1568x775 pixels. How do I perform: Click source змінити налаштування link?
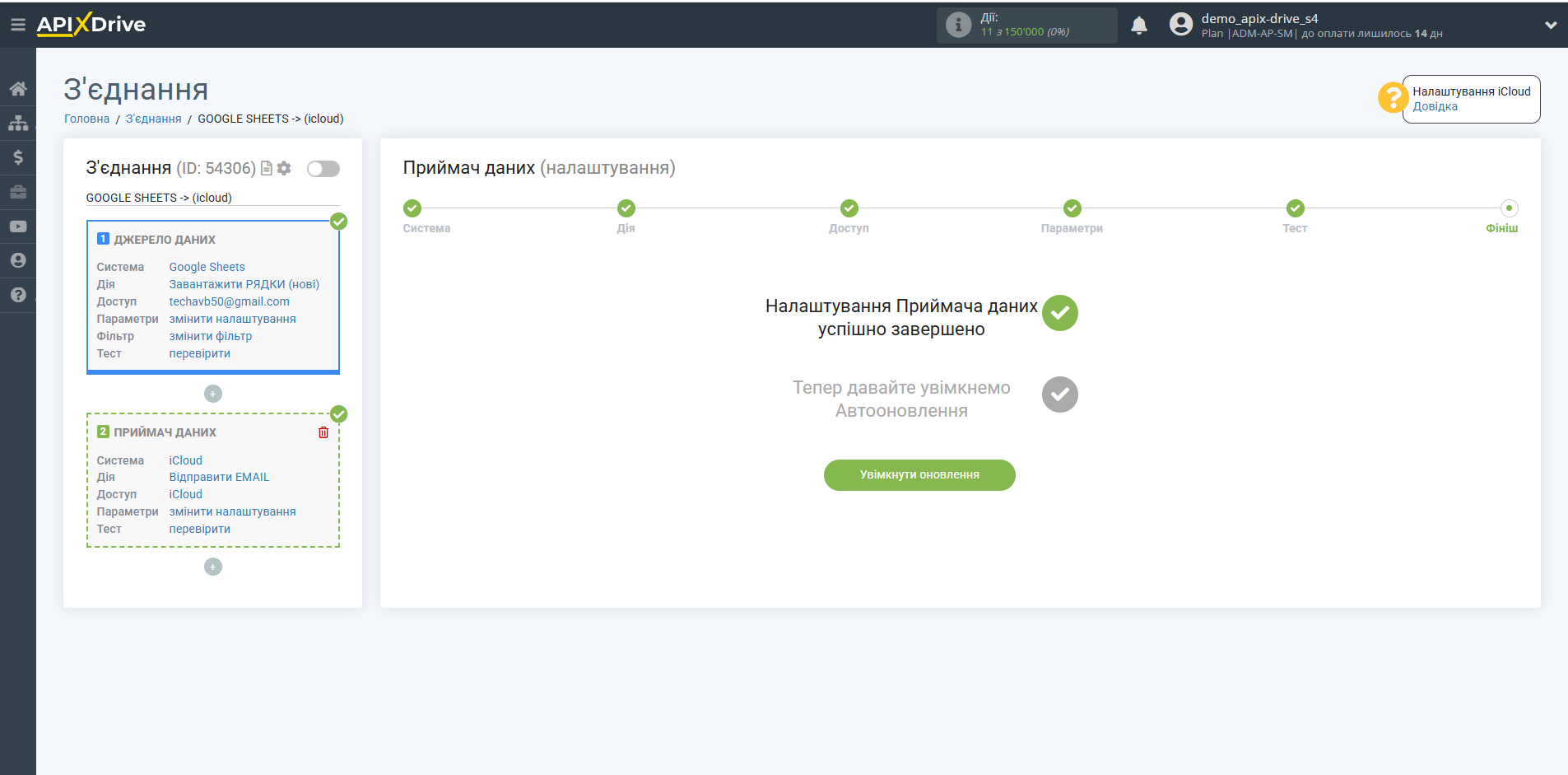point(233,319)
